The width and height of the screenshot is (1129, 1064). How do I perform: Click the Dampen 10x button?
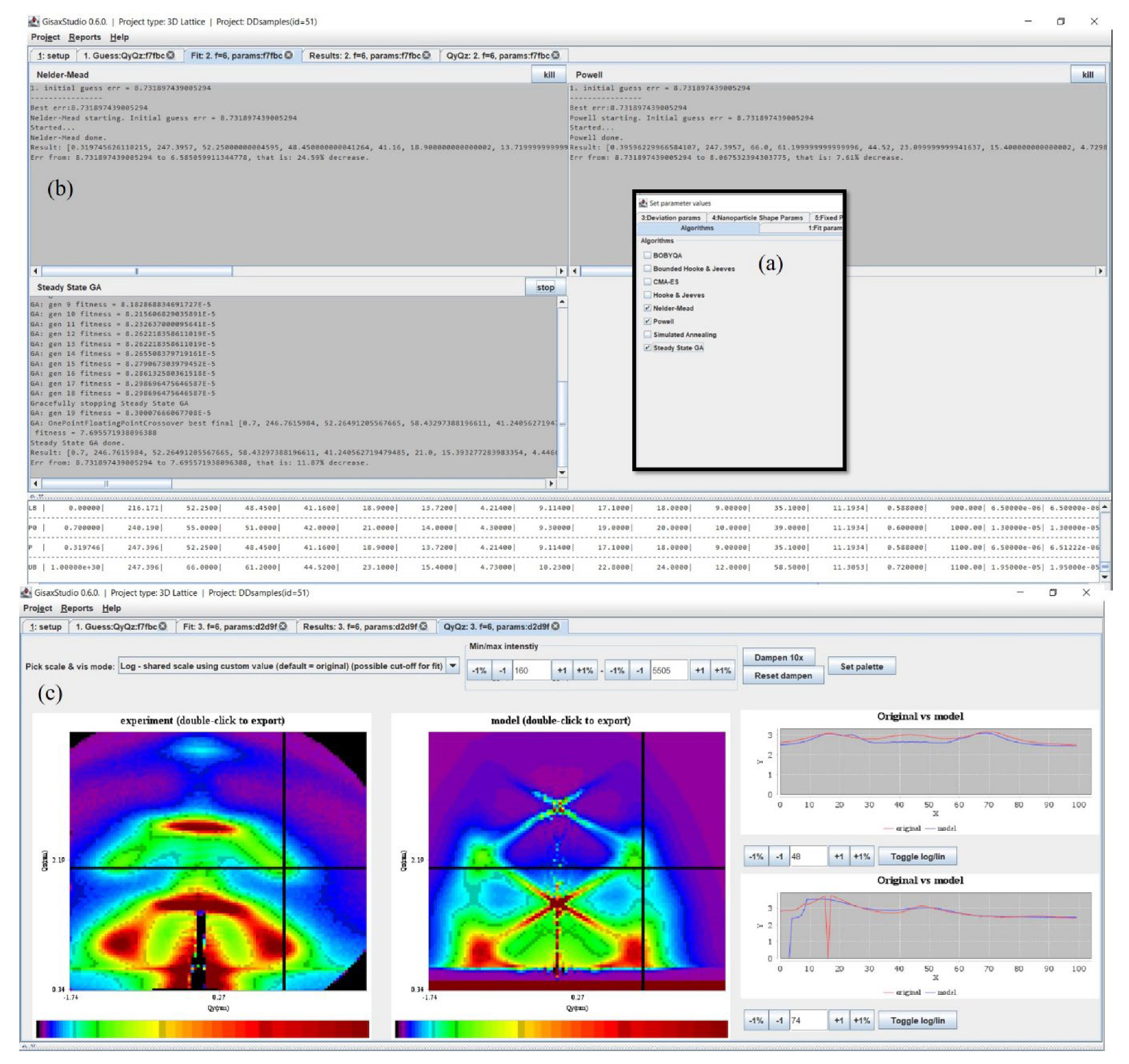(778, 657)
